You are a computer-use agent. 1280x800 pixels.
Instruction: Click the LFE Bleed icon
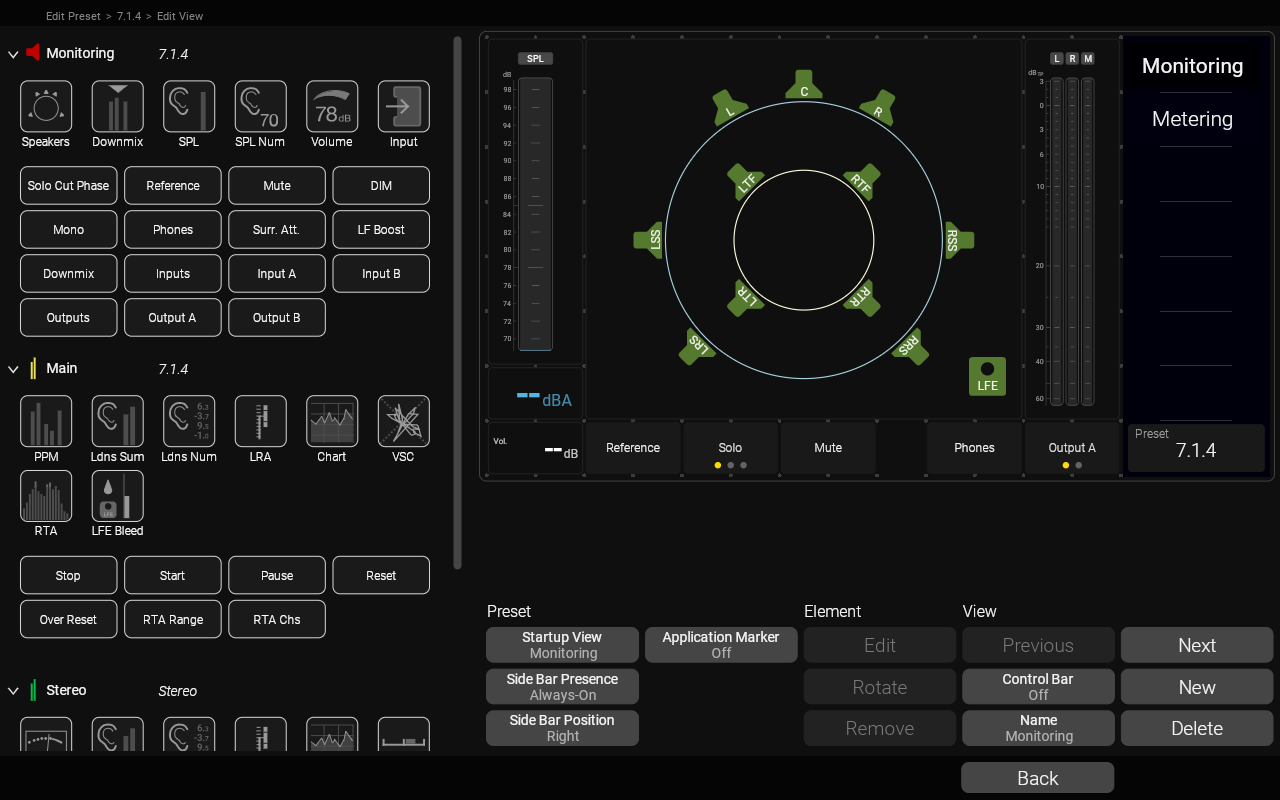[118, 496]
